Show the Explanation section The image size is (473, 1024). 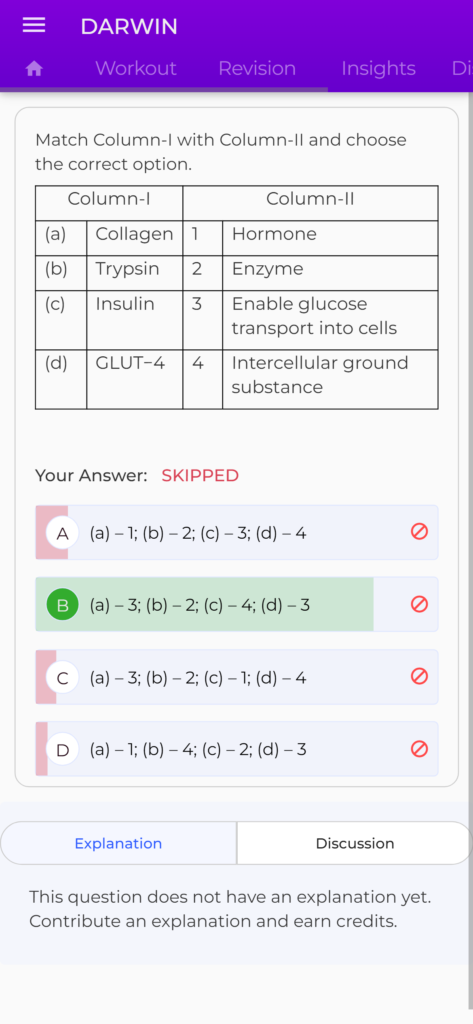coord(118,843)
